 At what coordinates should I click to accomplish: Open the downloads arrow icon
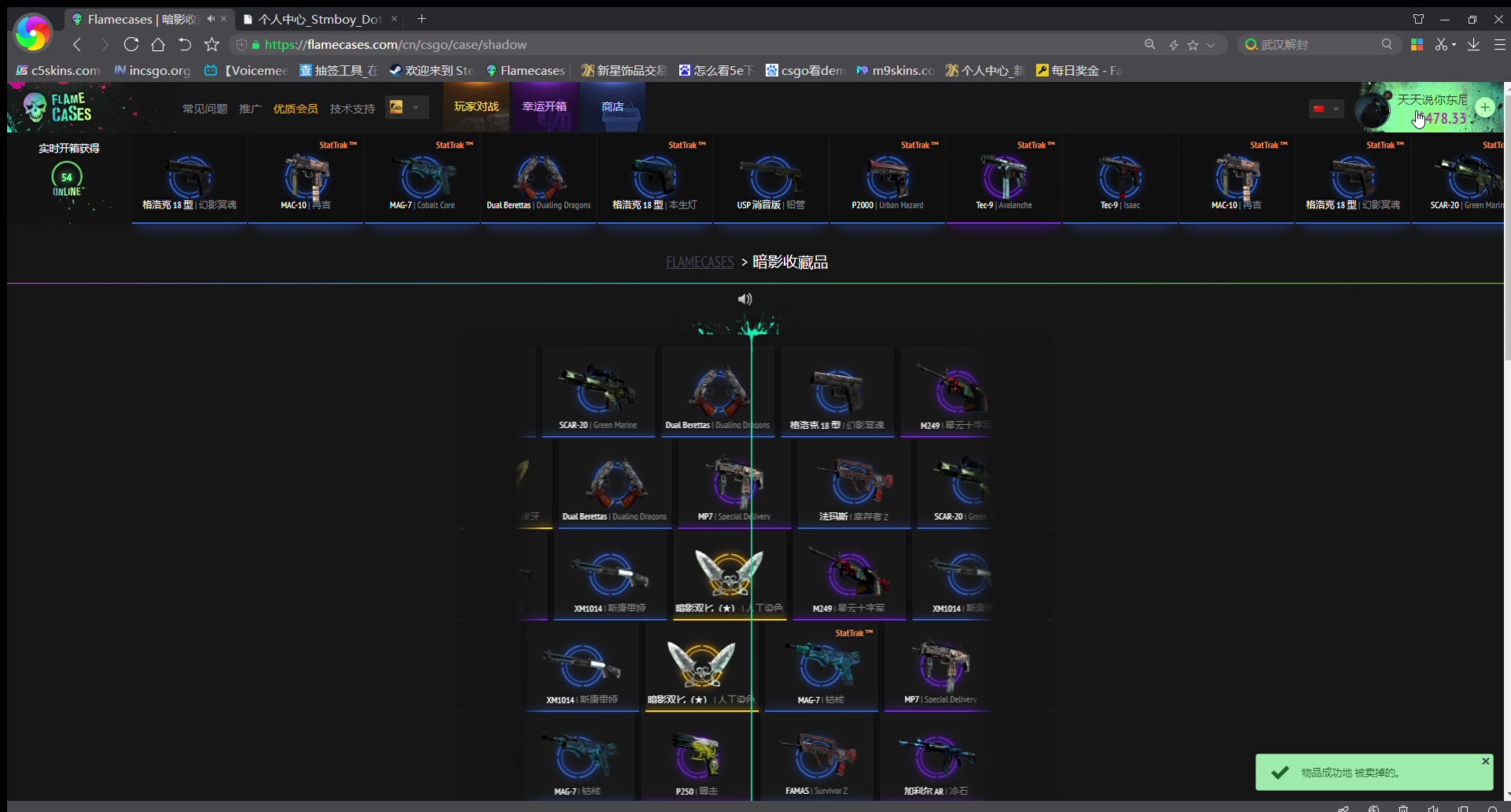[x=1473, y=45]
